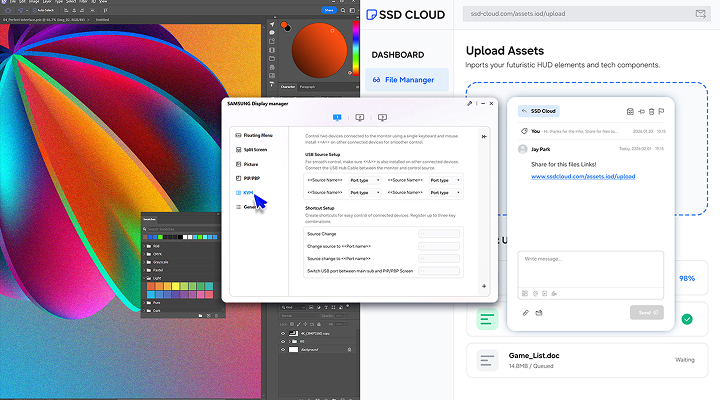Click the trash icon in message header
The height and width of the screenshot is (400, 720).
click(x=651, y=112)
